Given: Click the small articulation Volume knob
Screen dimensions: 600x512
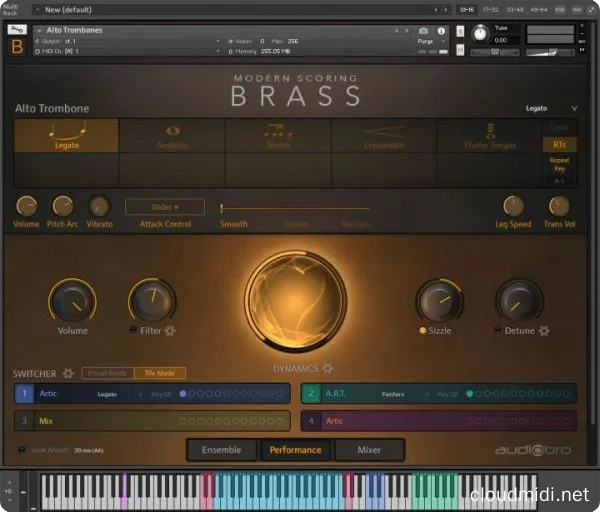Looking at the screenshot, I should coord(26,206).
